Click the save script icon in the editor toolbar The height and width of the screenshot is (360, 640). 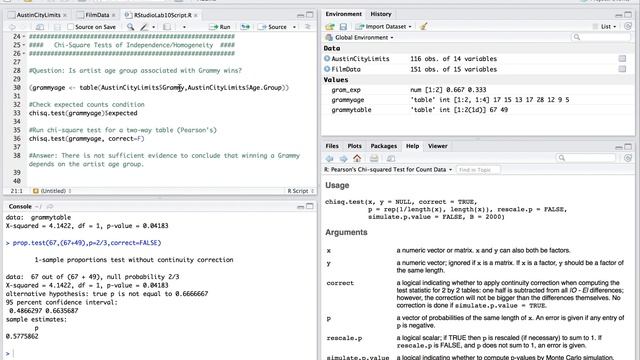click(57, 27)
